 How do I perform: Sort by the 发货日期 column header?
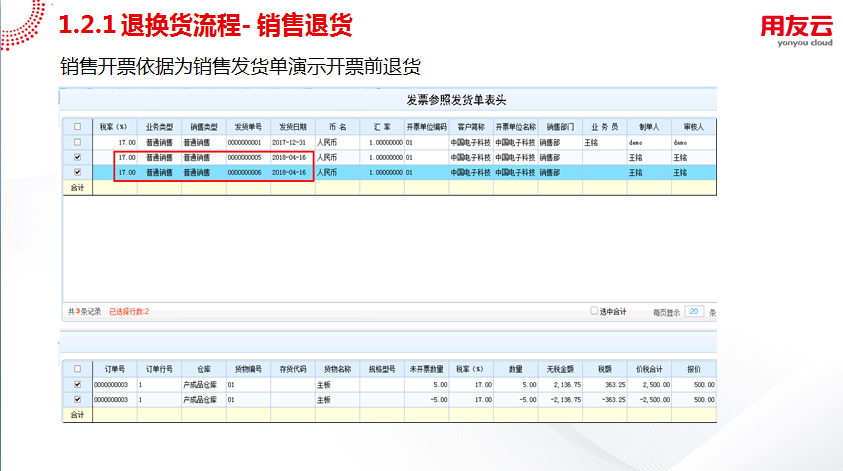[x=292, y=127]
